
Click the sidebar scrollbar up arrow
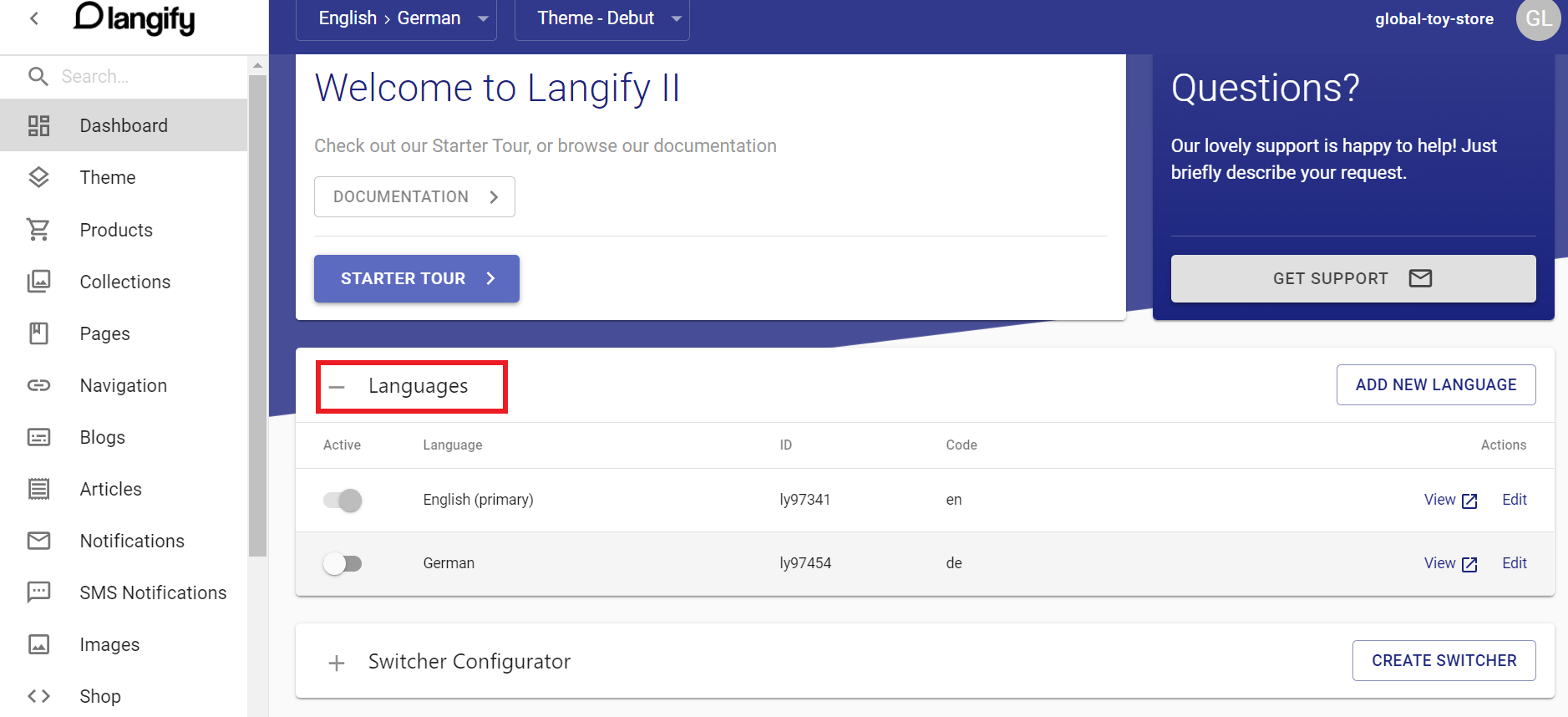point(257,65)
